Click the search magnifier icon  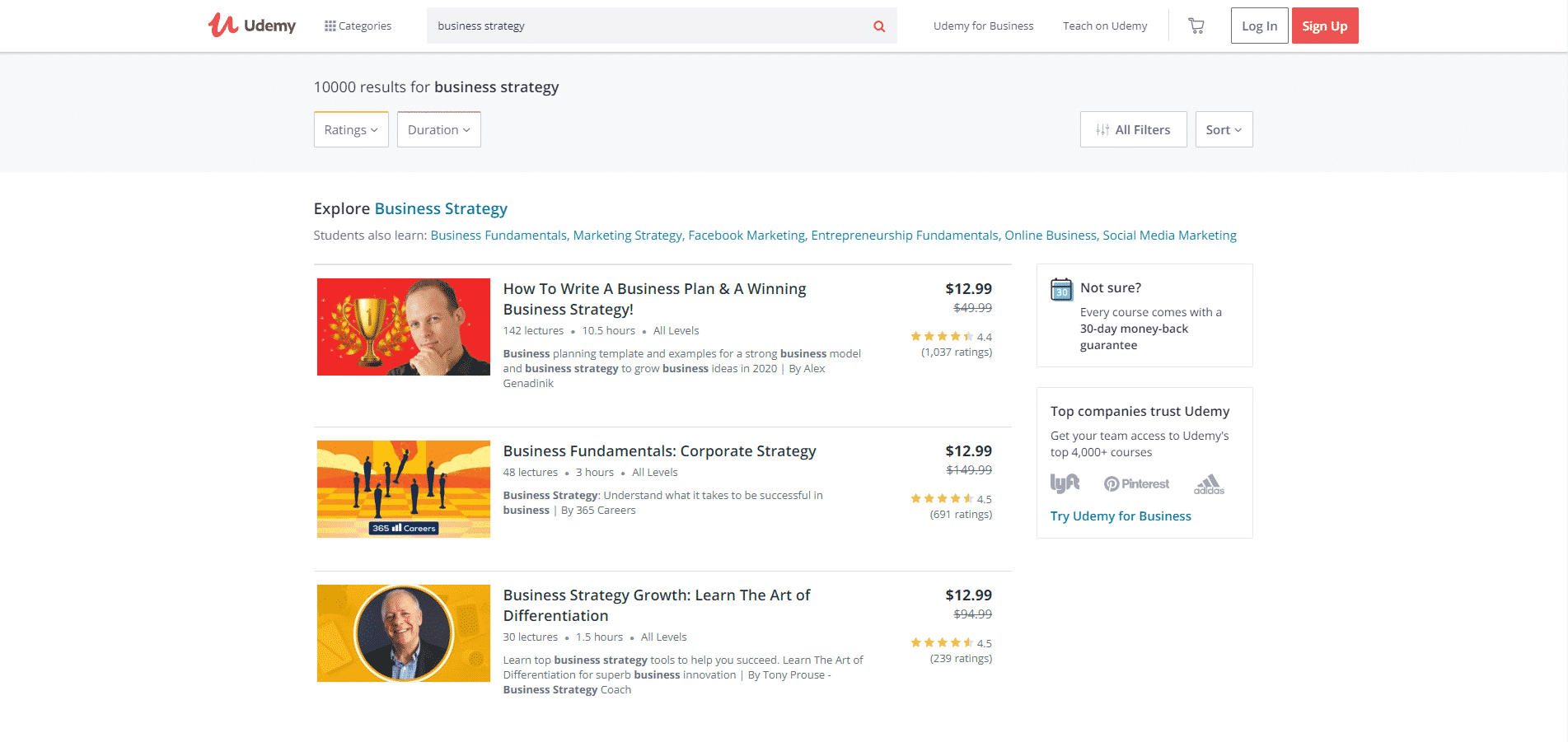coord(879,26)
